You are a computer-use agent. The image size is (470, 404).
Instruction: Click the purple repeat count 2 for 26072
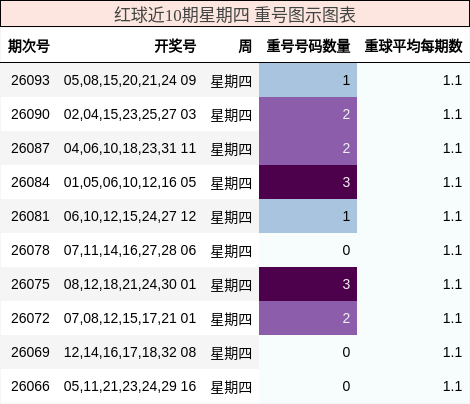(x=308, y=318)
